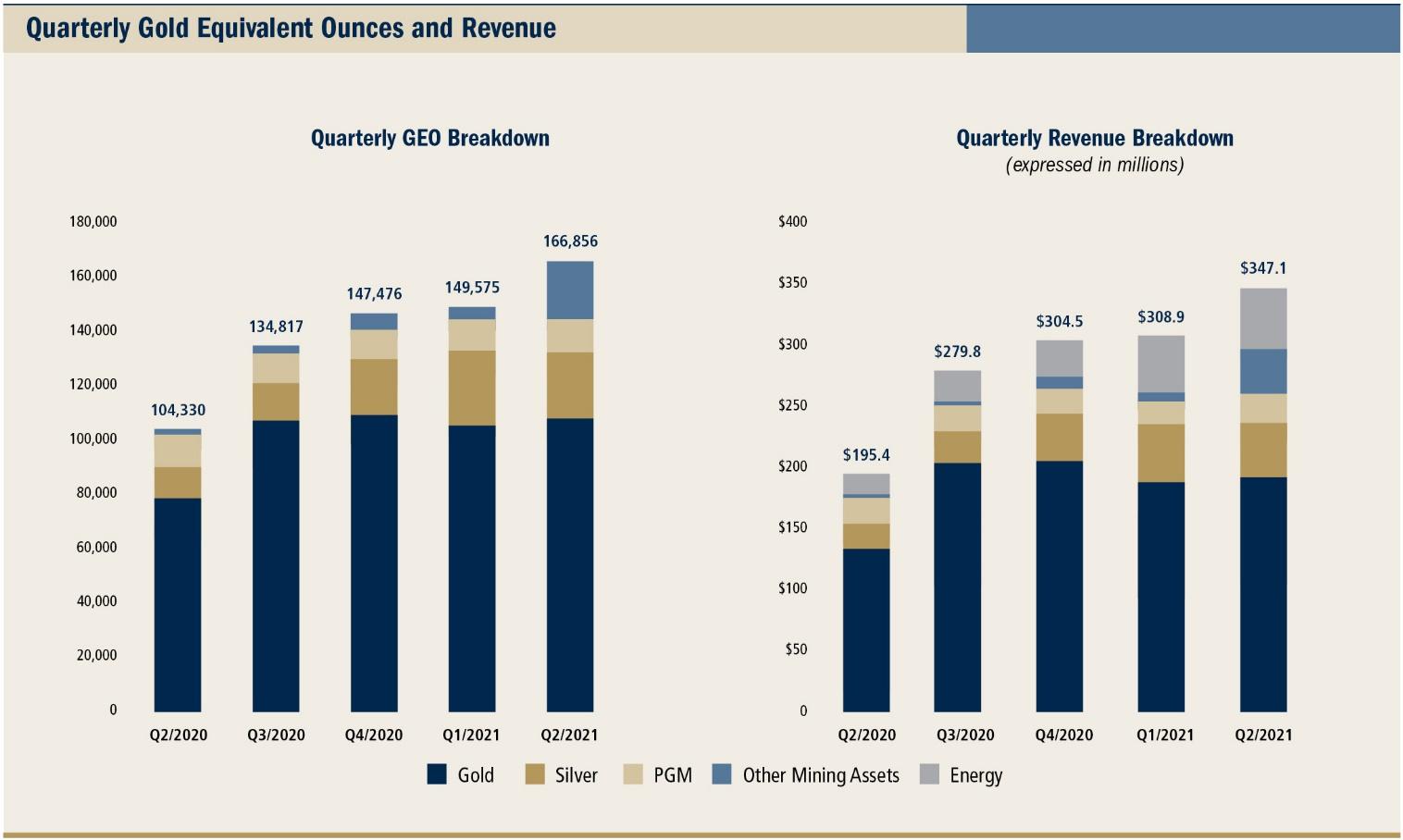Click the $195.4 revenue label
This screenshot has height=840, width=1403.
click(866, 454)
